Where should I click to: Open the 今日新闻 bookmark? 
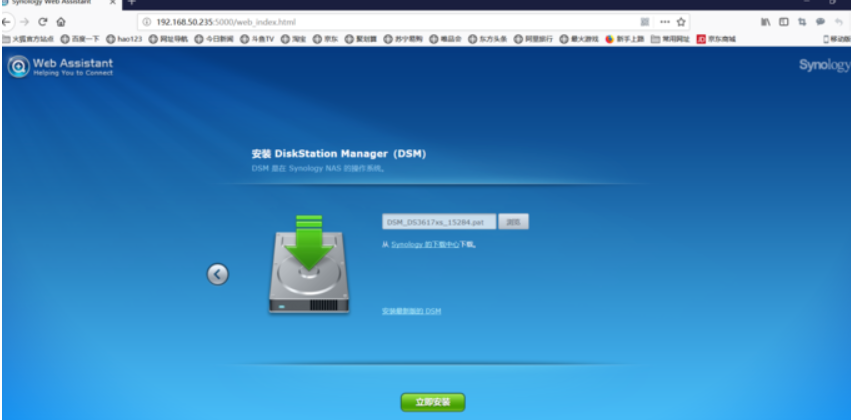pos(214,39)
